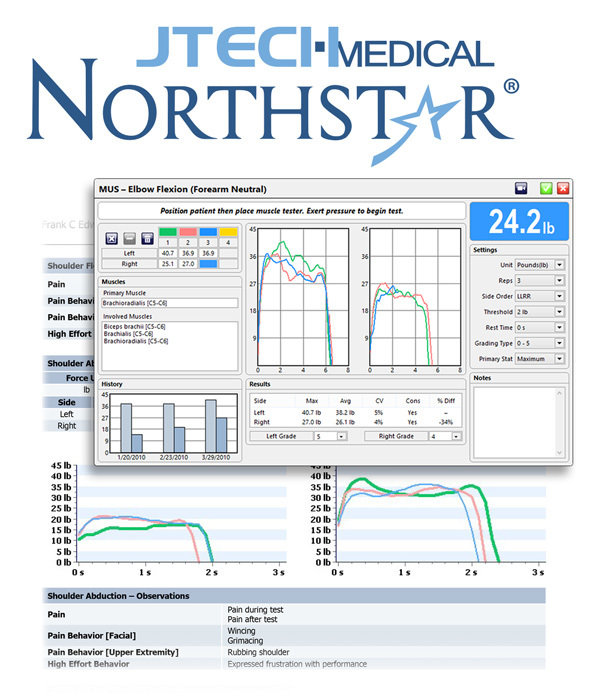Open the Rest Time dropdown
600x700 pixels.
tap(559, 327)
